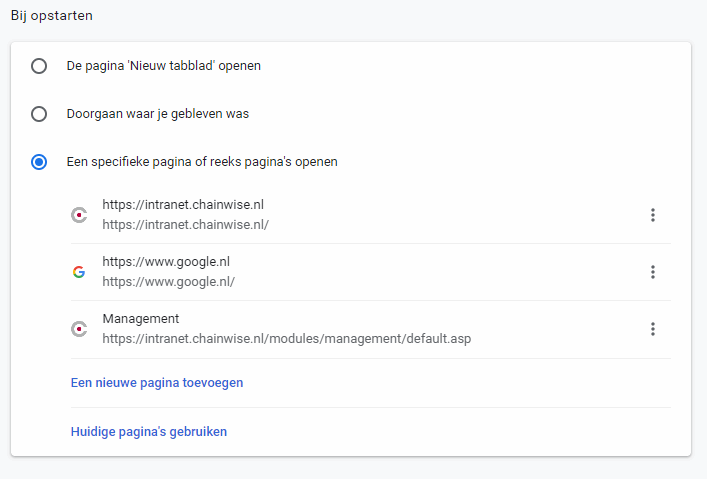Click 'Huidige pagina's gebruiken' link

point(148,432)
